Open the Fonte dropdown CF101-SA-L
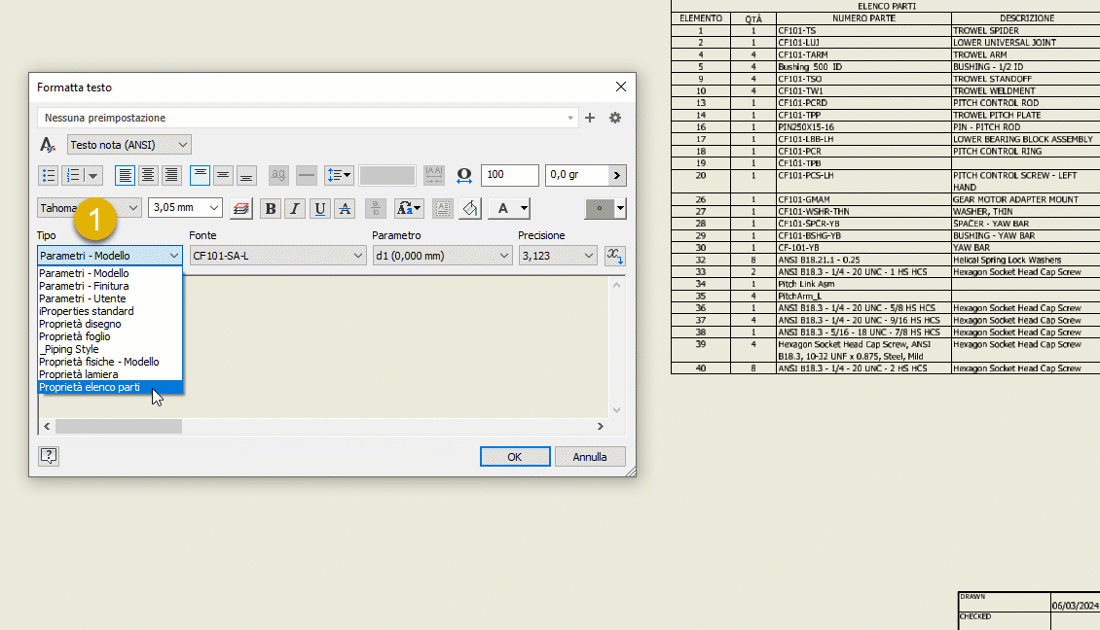 coord(278,256)
